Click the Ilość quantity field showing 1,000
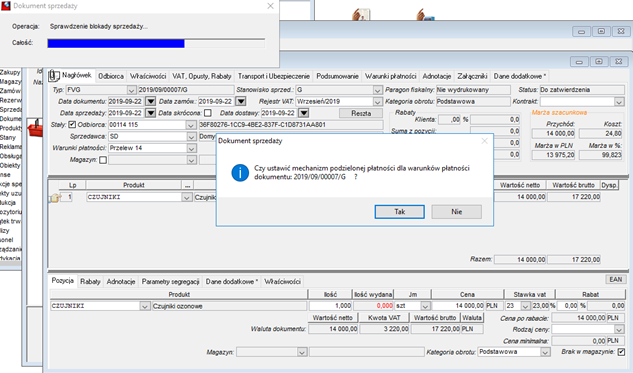This screenshot has width=633, height=373. click(x=330, y=306)
